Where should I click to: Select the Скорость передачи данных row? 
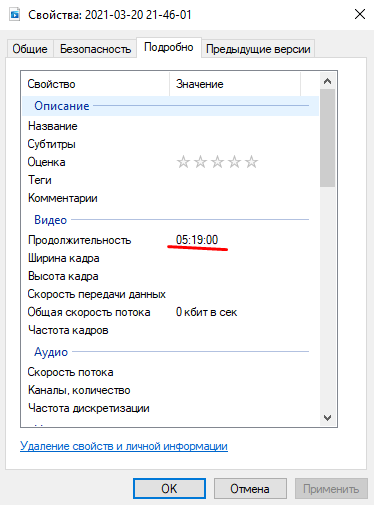pyautogui.click(x=170, y=294)
